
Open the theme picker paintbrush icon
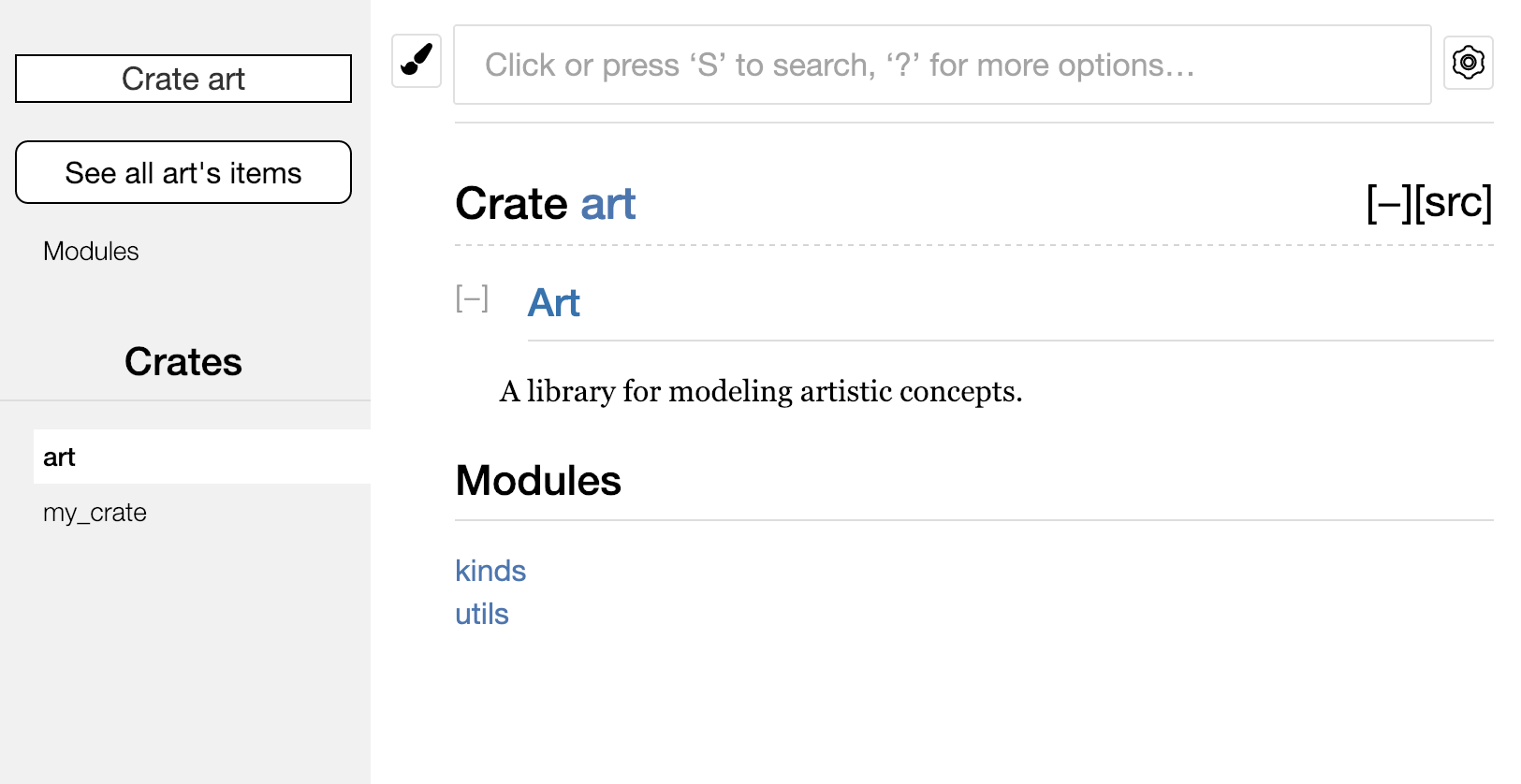(416, 62)
